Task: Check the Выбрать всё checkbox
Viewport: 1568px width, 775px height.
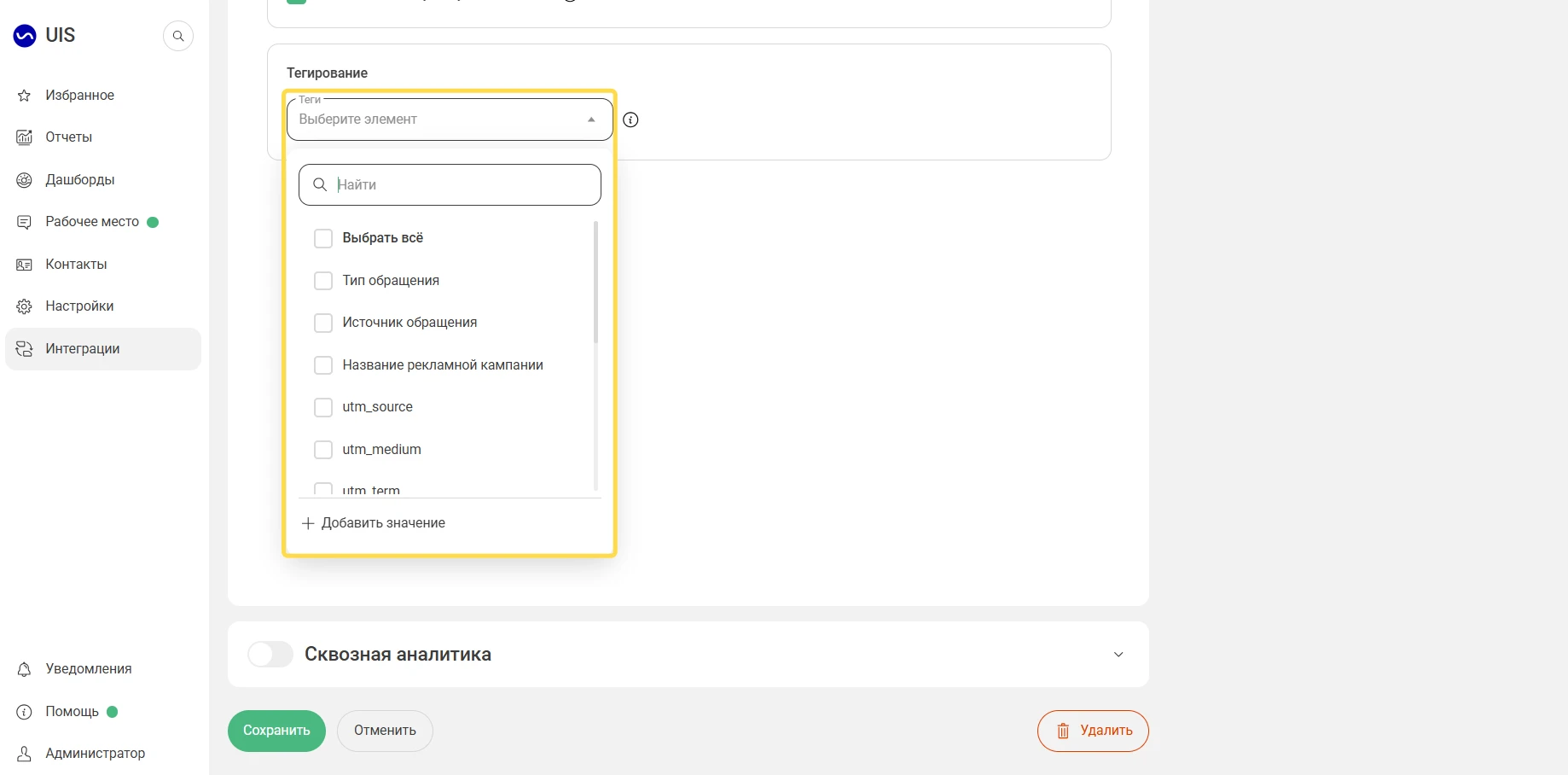Action: tap(323, 238)
